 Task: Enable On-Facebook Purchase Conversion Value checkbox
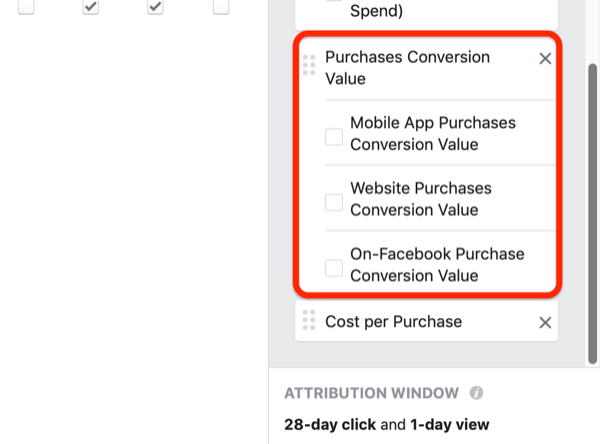click(x=335, y=267)
